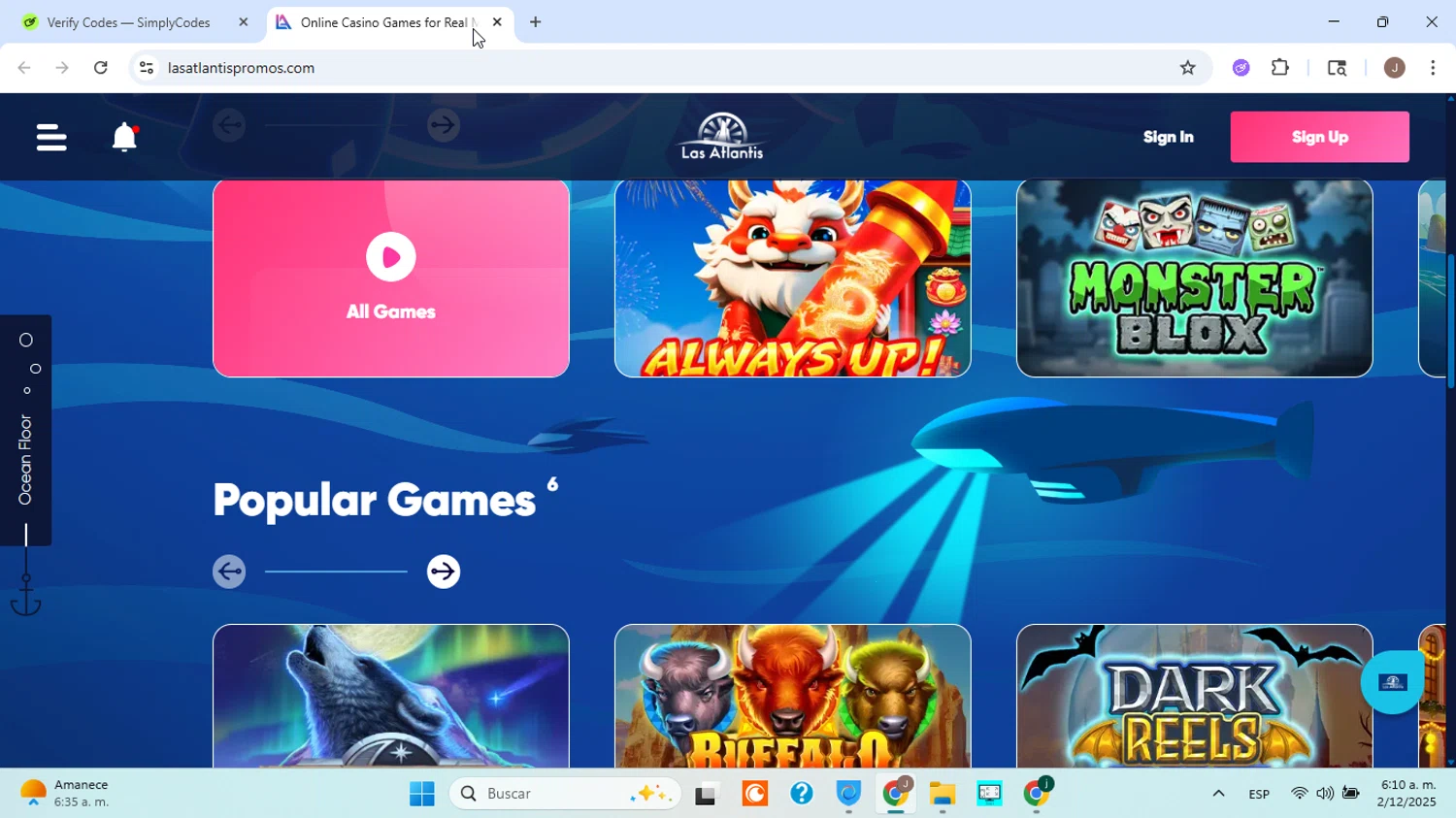Click the page vertical scrollbar
1456x818 pixels.
(1451, 320)
